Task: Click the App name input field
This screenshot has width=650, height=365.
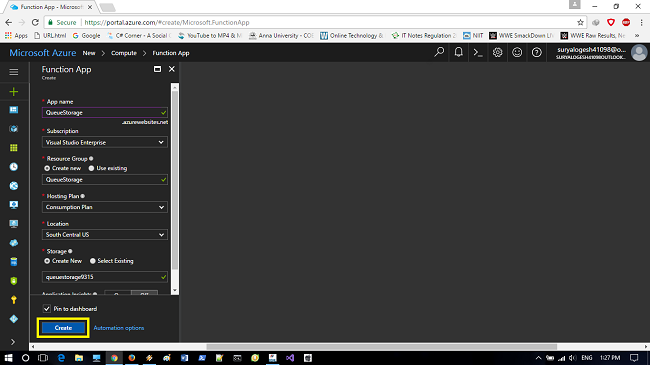Action: pyautogui.click(x=105, y=112)
